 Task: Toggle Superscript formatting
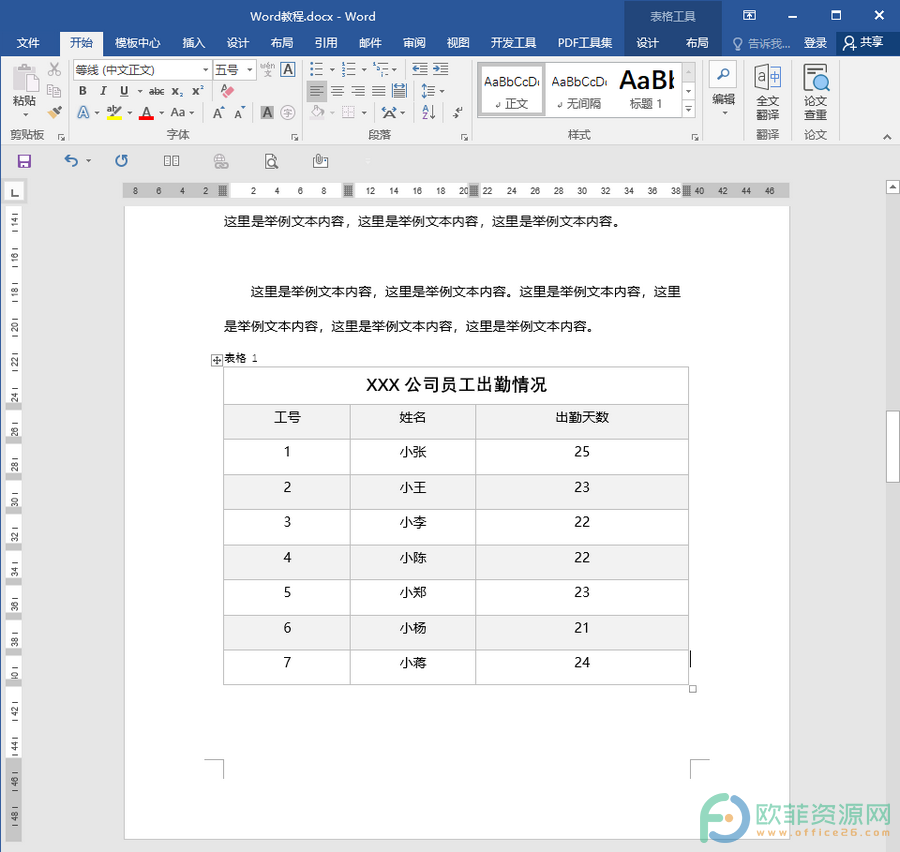pyautogui.click(x=198, y=91)
